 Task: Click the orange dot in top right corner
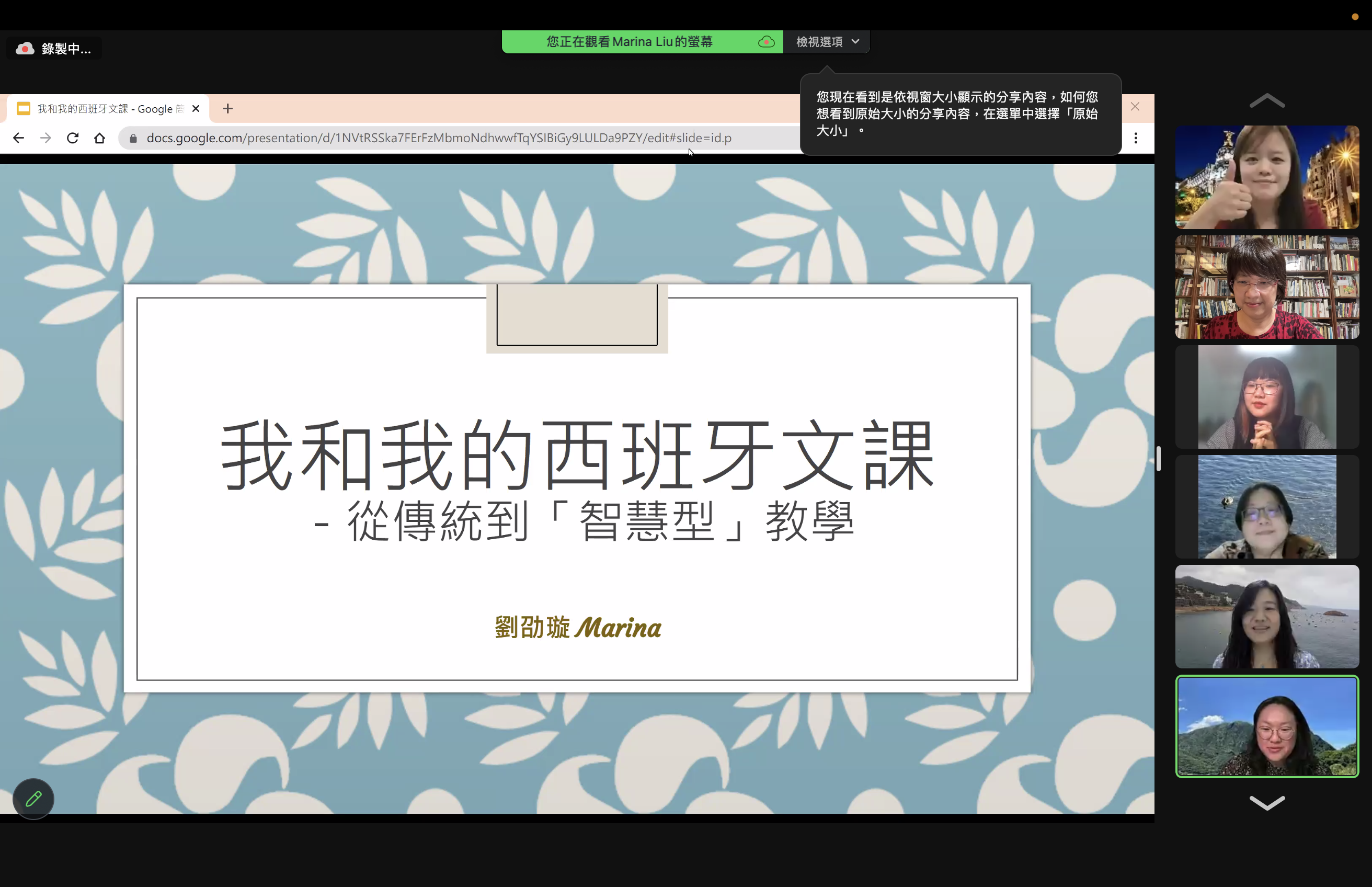[1355, 17]
